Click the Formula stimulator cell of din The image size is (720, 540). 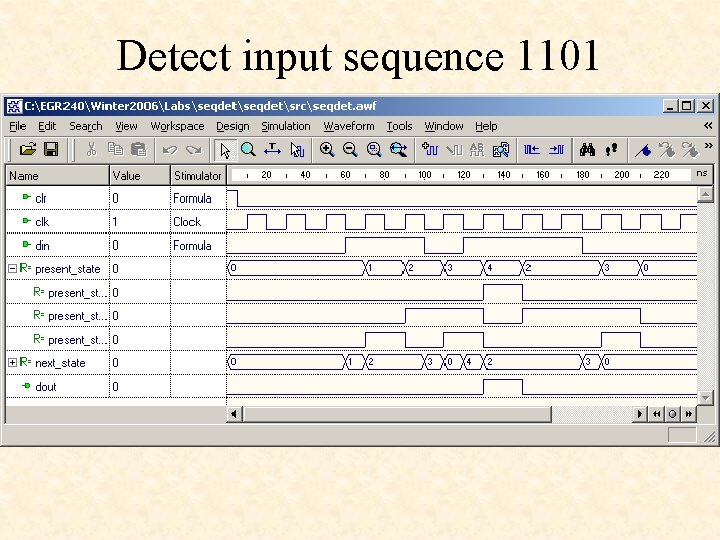click(198, 245)
